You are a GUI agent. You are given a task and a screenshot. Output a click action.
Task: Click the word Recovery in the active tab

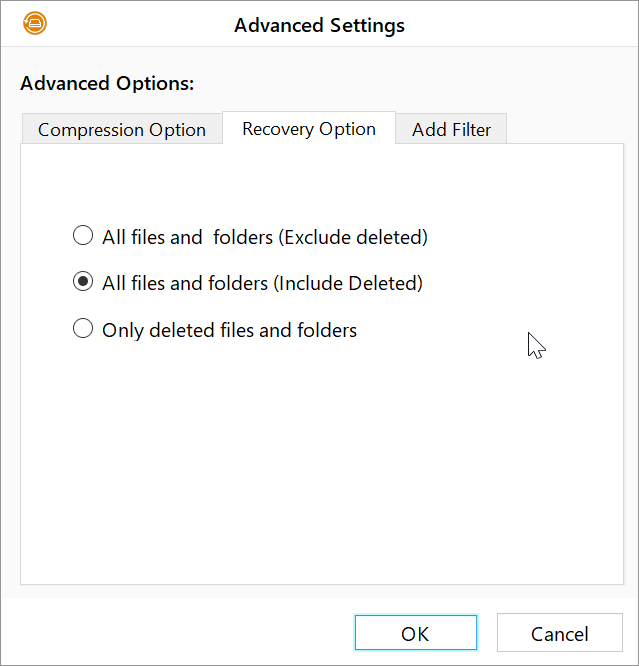click(x=278, y=129)
